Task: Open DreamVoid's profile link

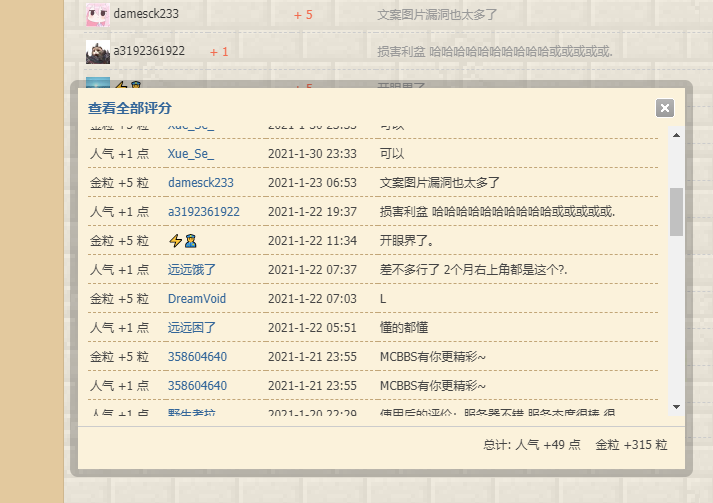Action: [197, 299]
